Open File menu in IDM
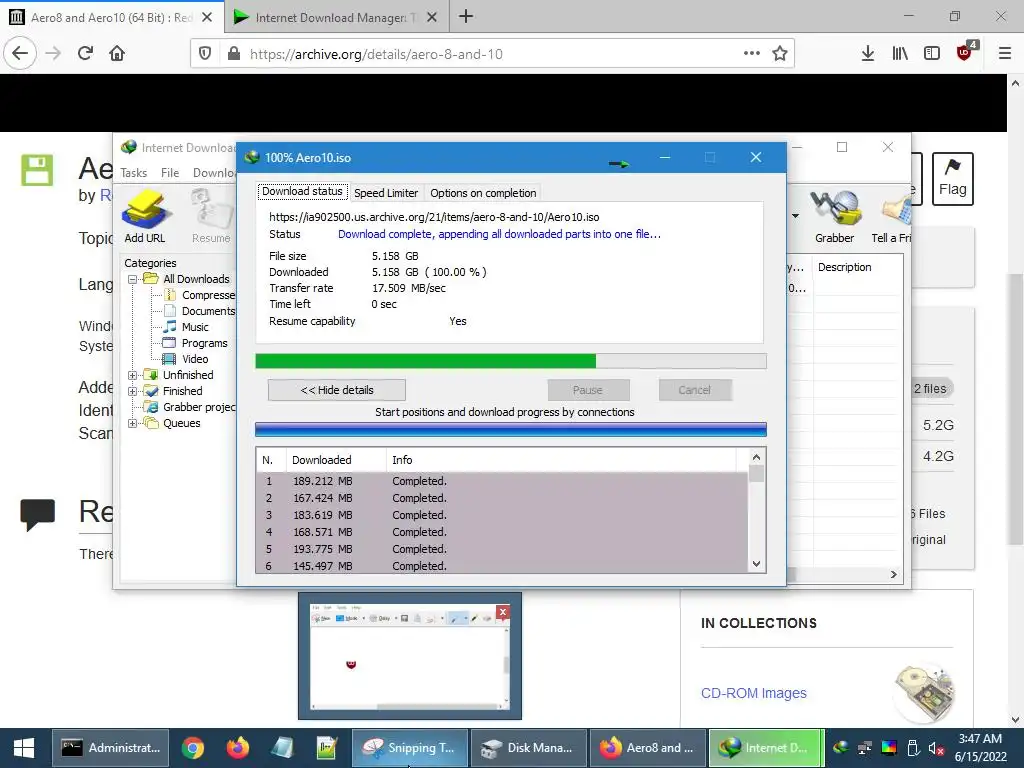 pos(170,172)
